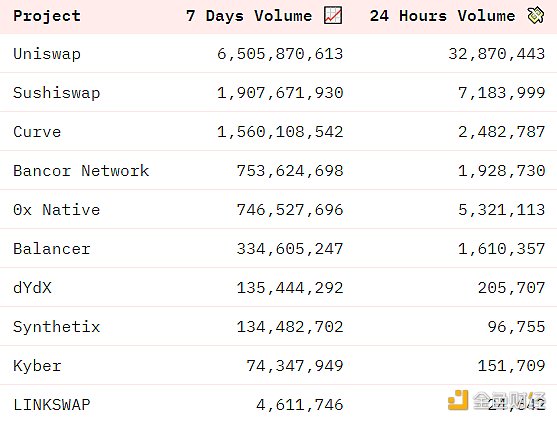The height and width of the screenshot is (421, 557).
Task: Click the 24 Hours Volume column header
Action: click(x=442, y=16)
